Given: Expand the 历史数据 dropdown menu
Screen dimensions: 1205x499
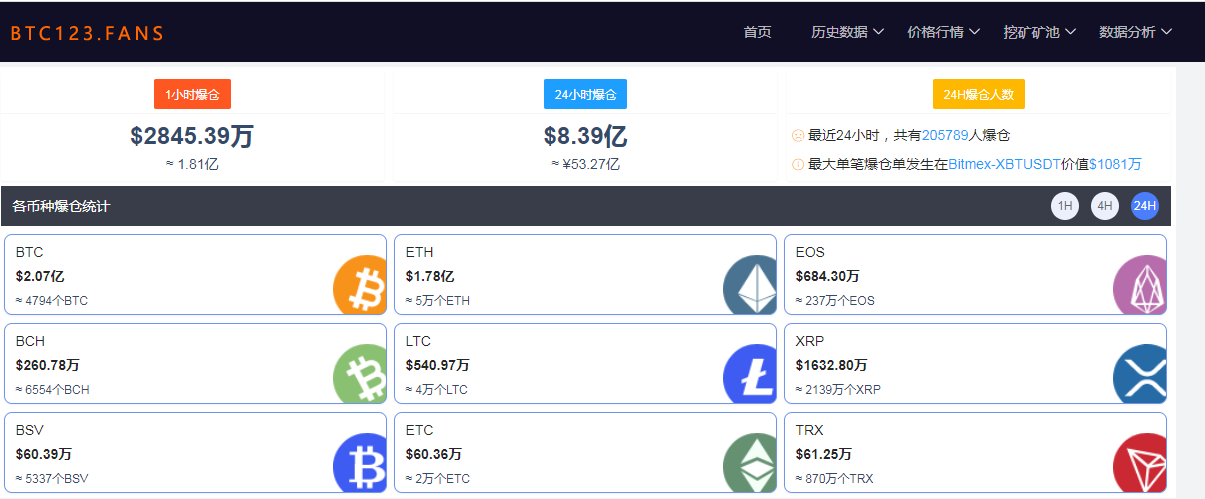Looking at the screenshot, I should [847, 32].
